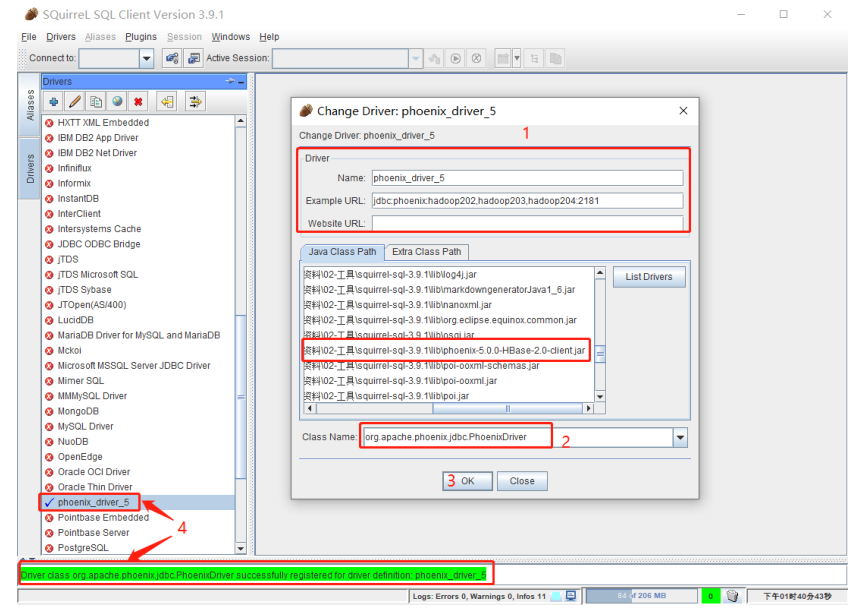860x615 pixels.
Task: Click the light cyan log indicator square
Action: tap(556, 596)
